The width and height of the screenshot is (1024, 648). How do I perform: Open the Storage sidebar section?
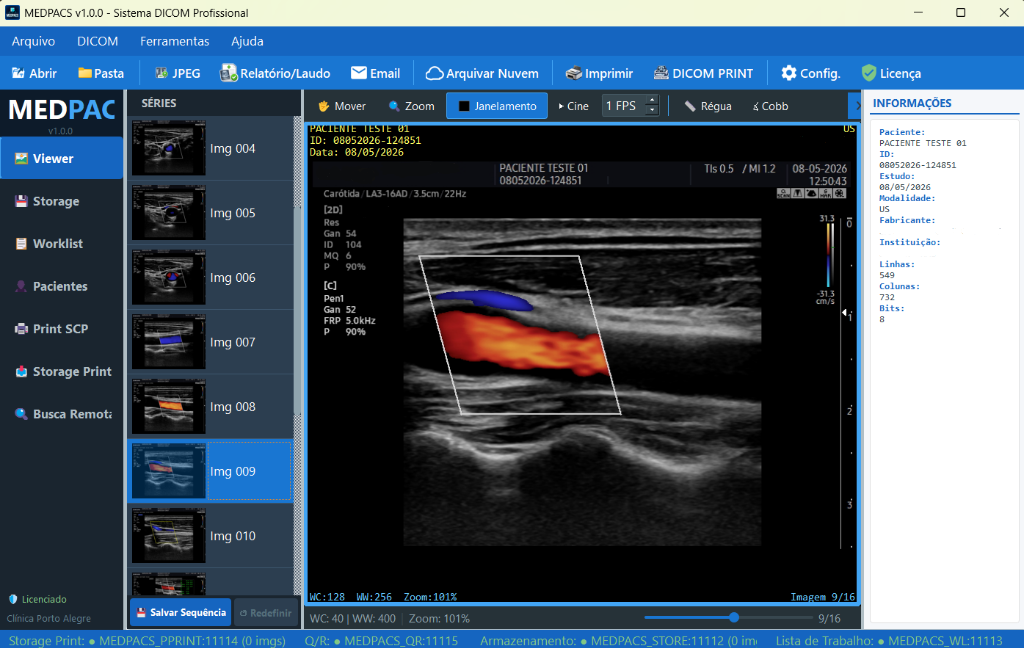point(61,201)
